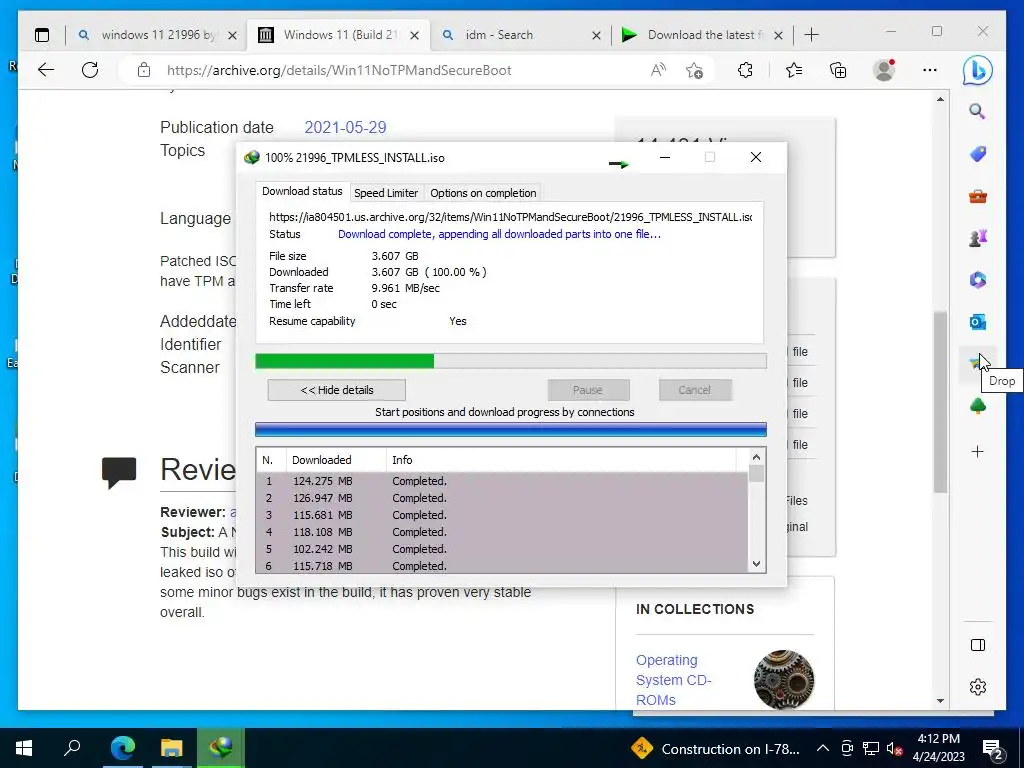Open the Edge tab actions menu icon
Image resolution: width=1024 pixels, height=768 pixels.
click(42, 35)
